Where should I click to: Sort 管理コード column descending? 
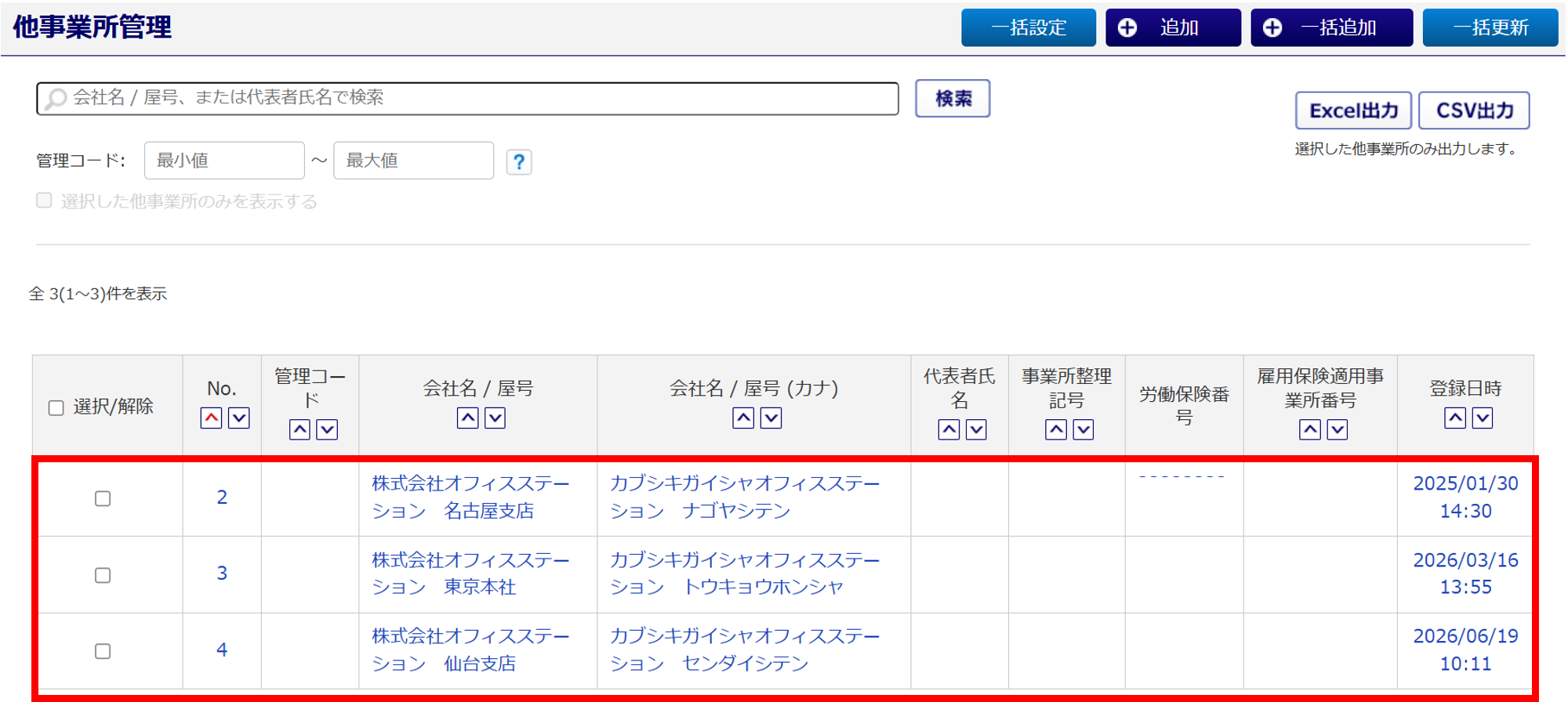tap(327, 429)
